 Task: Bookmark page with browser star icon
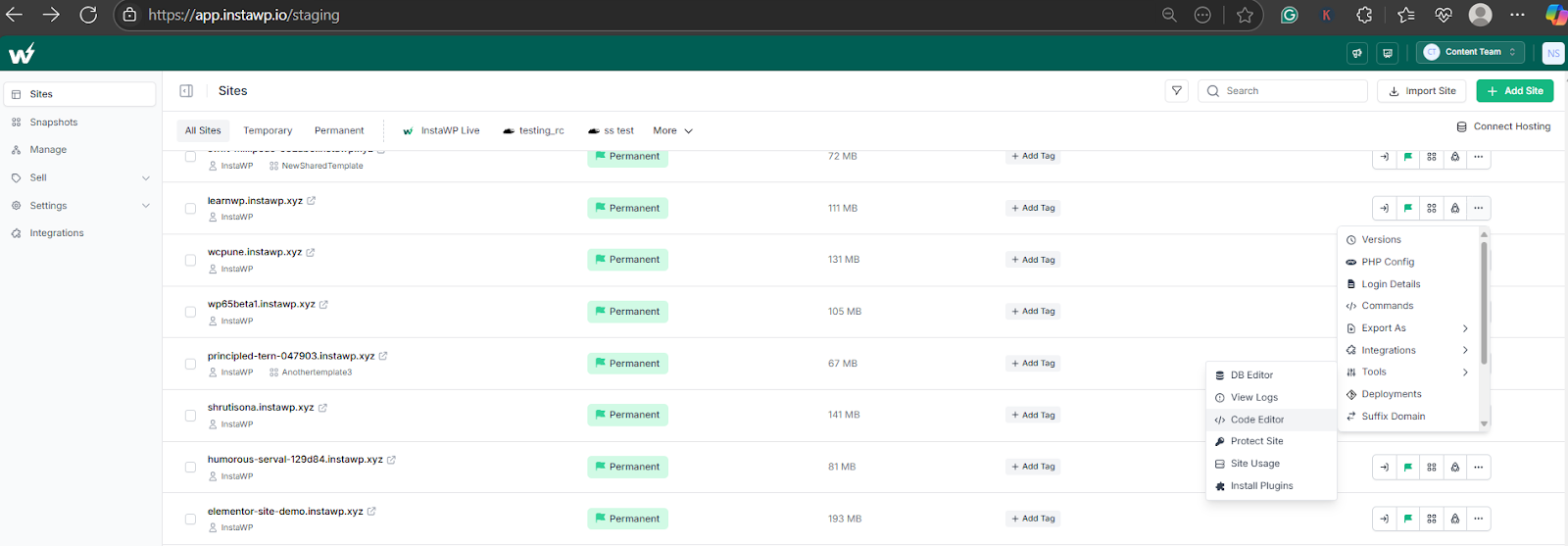[1245, 15]
